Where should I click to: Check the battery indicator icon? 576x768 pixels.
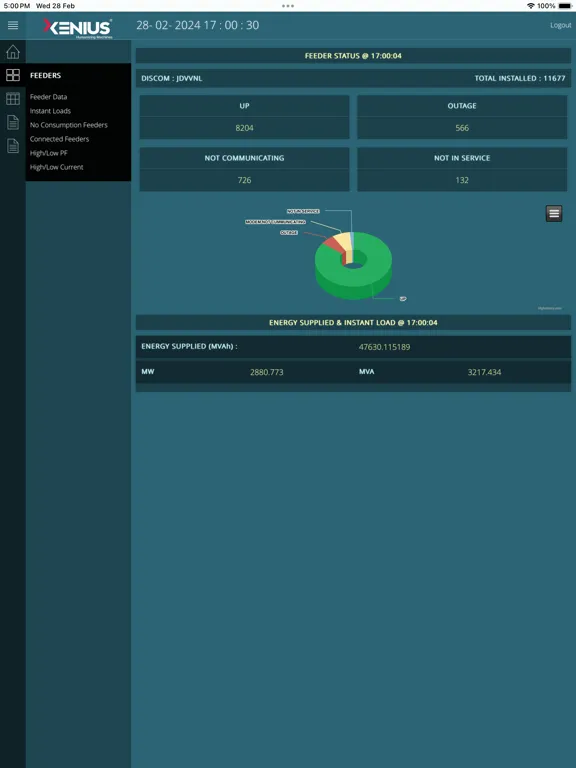[564, 6]
